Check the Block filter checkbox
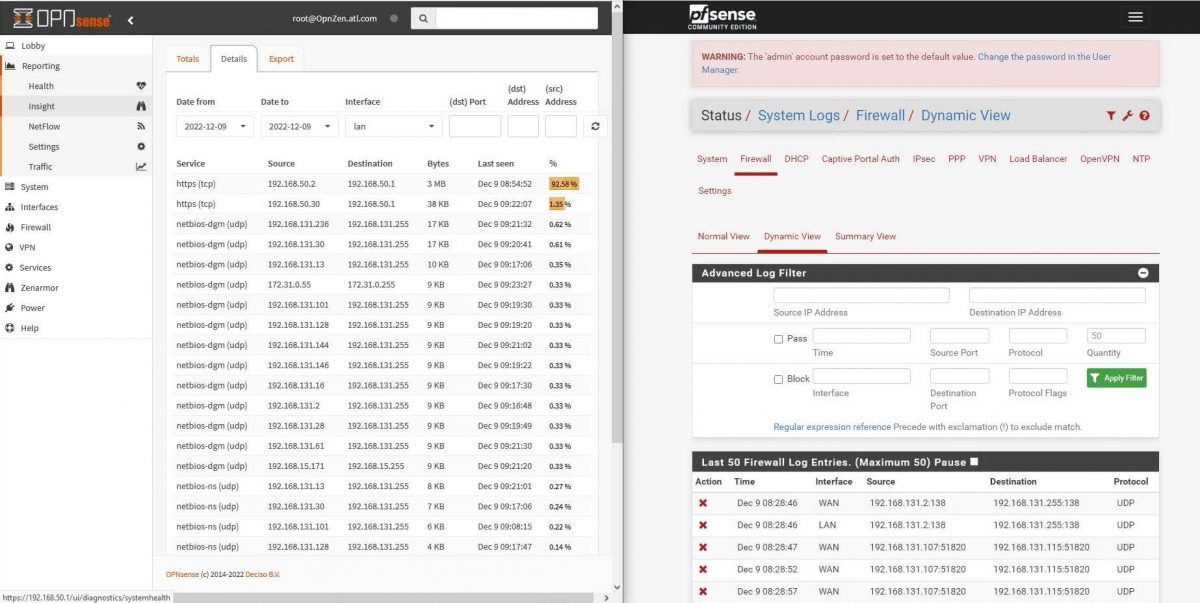 [777, 377]
